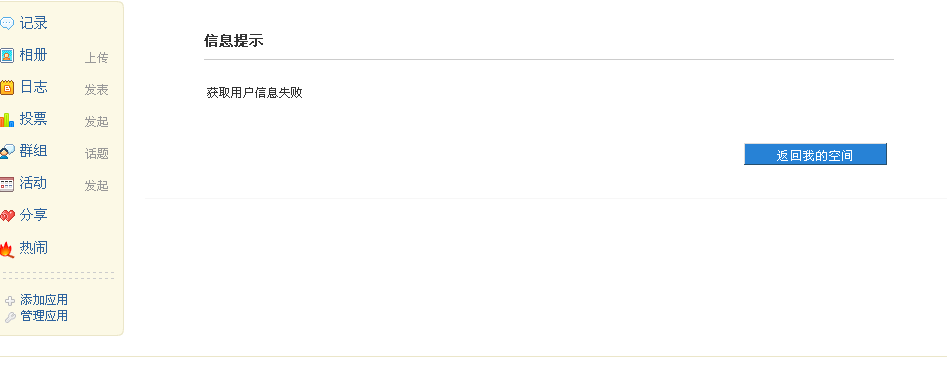
Task: Click the 记录 speech bubble icon
Action: pyautogui.click(x=7, y=24)
